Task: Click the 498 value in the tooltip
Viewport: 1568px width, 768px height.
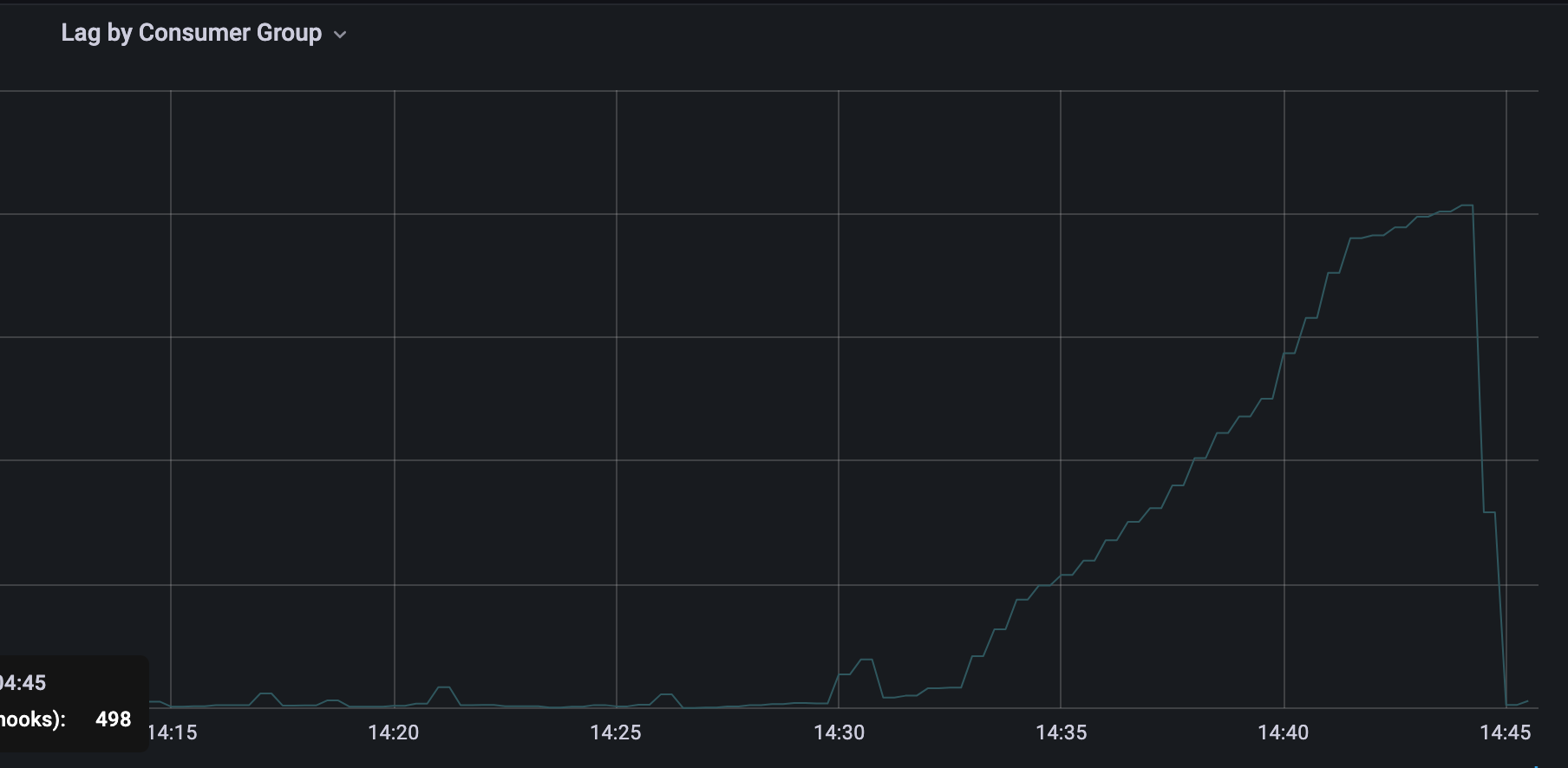Action: point(114,719)
